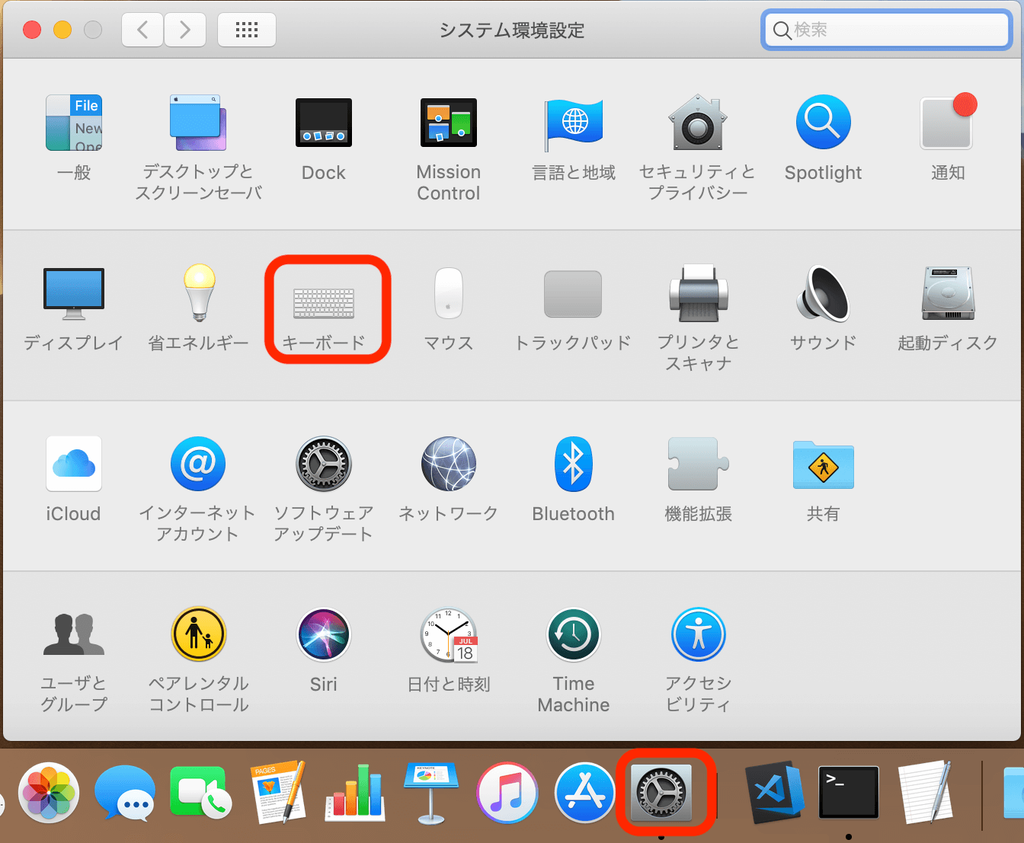Go back to the previous preferences page
This screenshot has height=843, width=1024.
tap(141, 29)
